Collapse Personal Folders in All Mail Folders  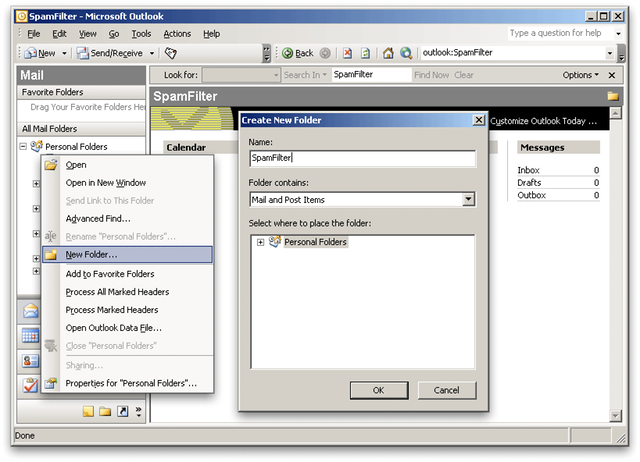coord(23,147)
